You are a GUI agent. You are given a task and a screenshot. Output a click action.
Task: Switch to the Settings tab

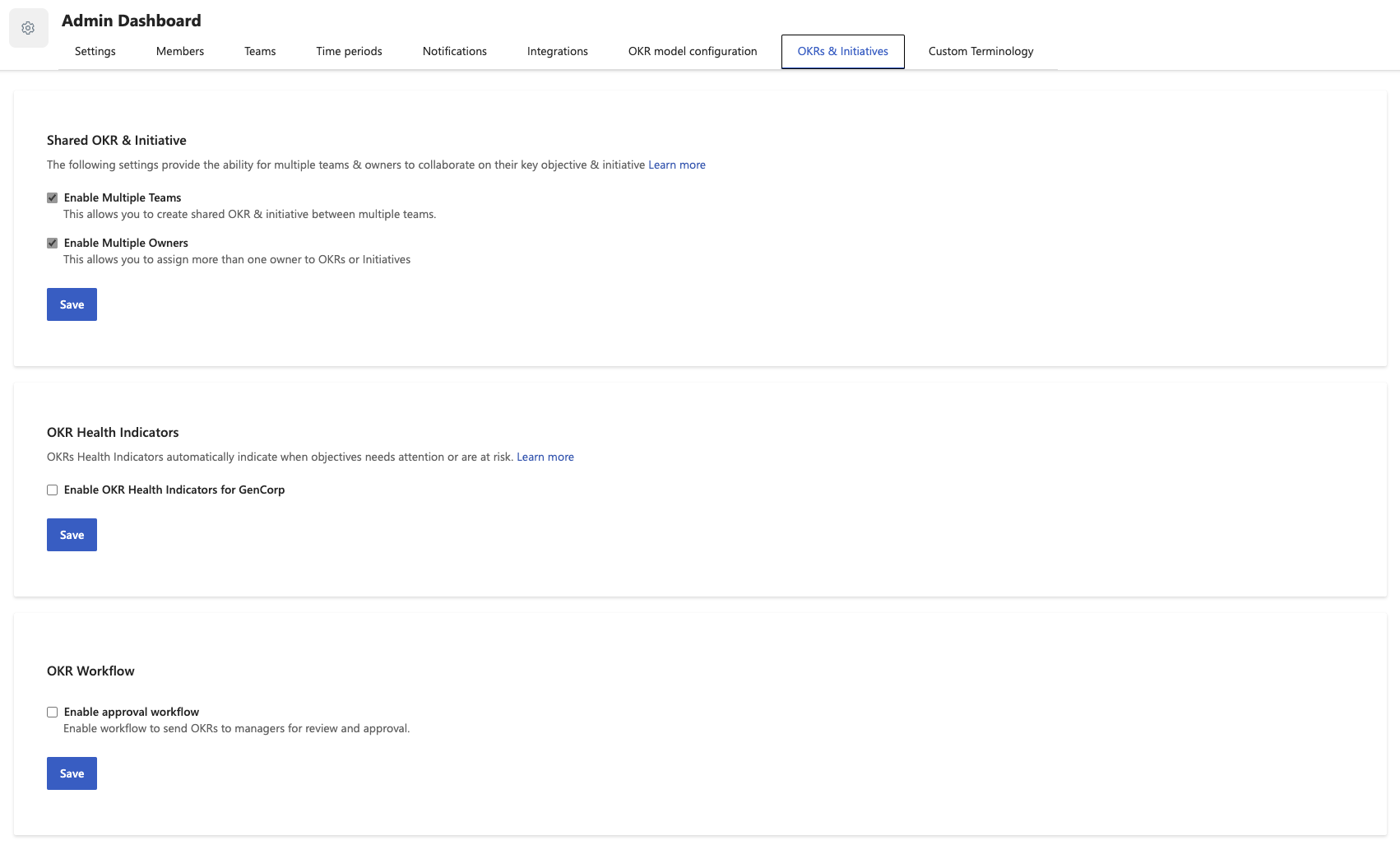[95, 51]
